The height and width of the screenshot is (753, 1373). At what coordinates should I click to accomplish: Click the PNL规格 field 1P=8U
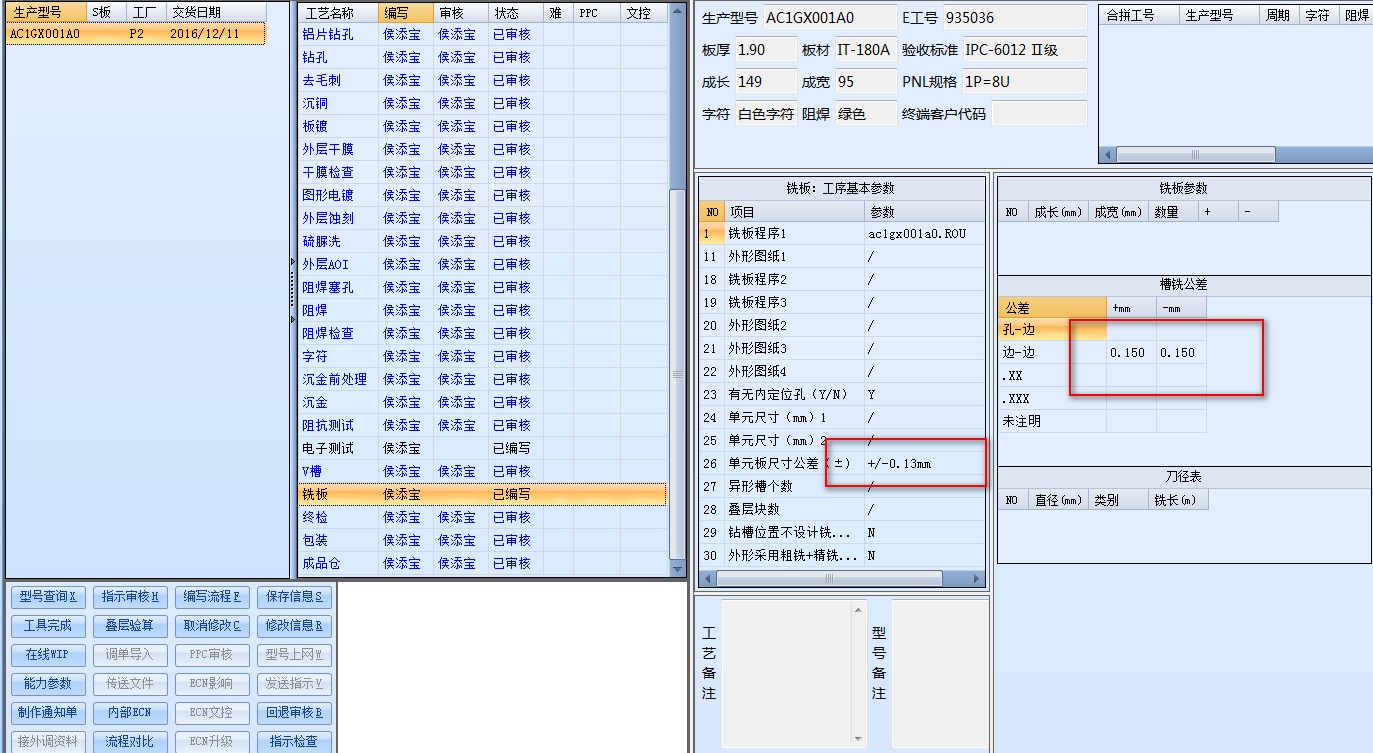point(1025,81)
